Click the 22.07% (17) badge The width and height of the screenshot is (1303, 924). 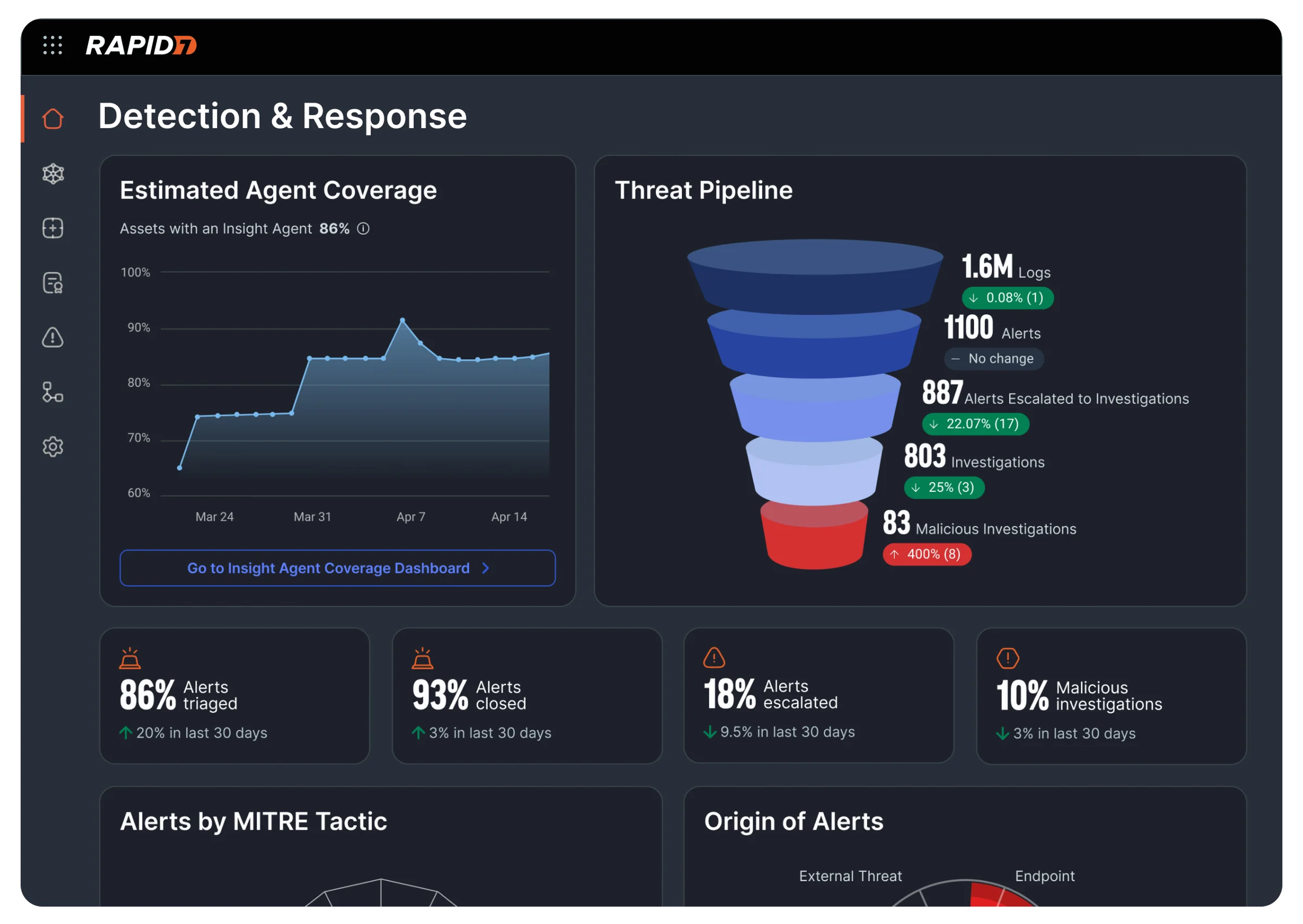pyautogui.click(x=975, y=424)
